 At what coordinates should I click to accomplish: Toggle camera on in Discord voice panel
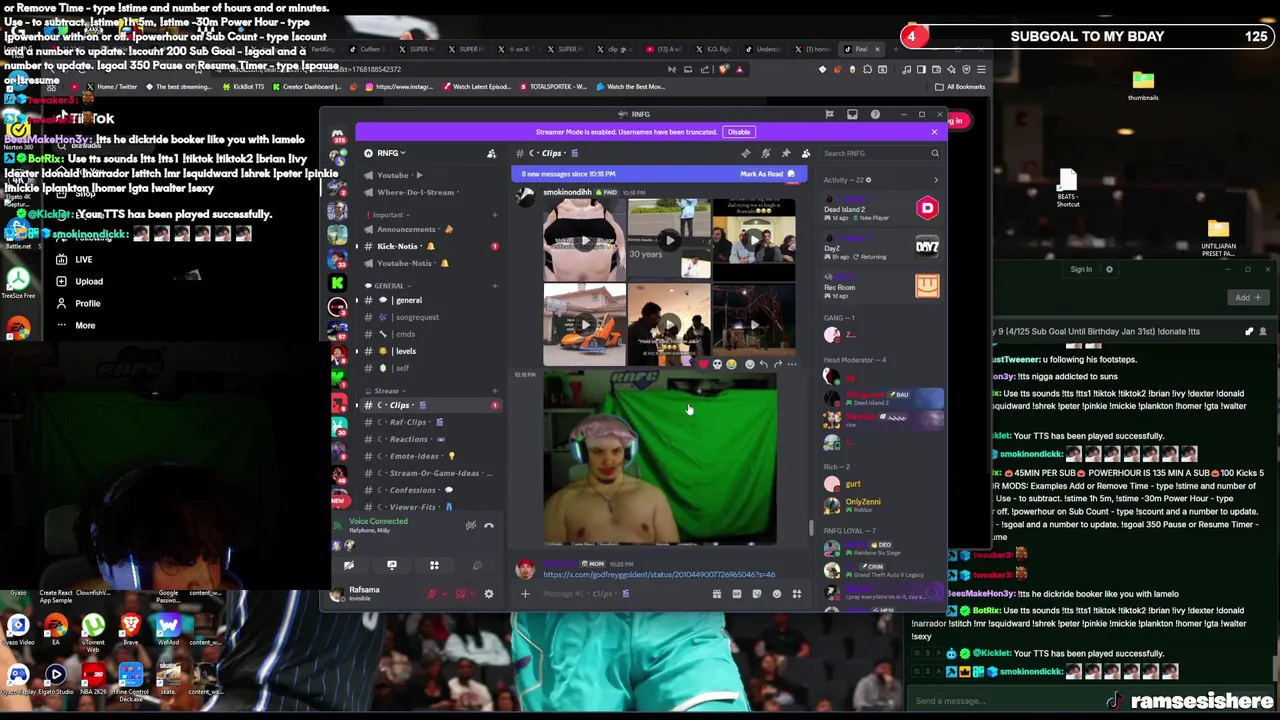349,565
